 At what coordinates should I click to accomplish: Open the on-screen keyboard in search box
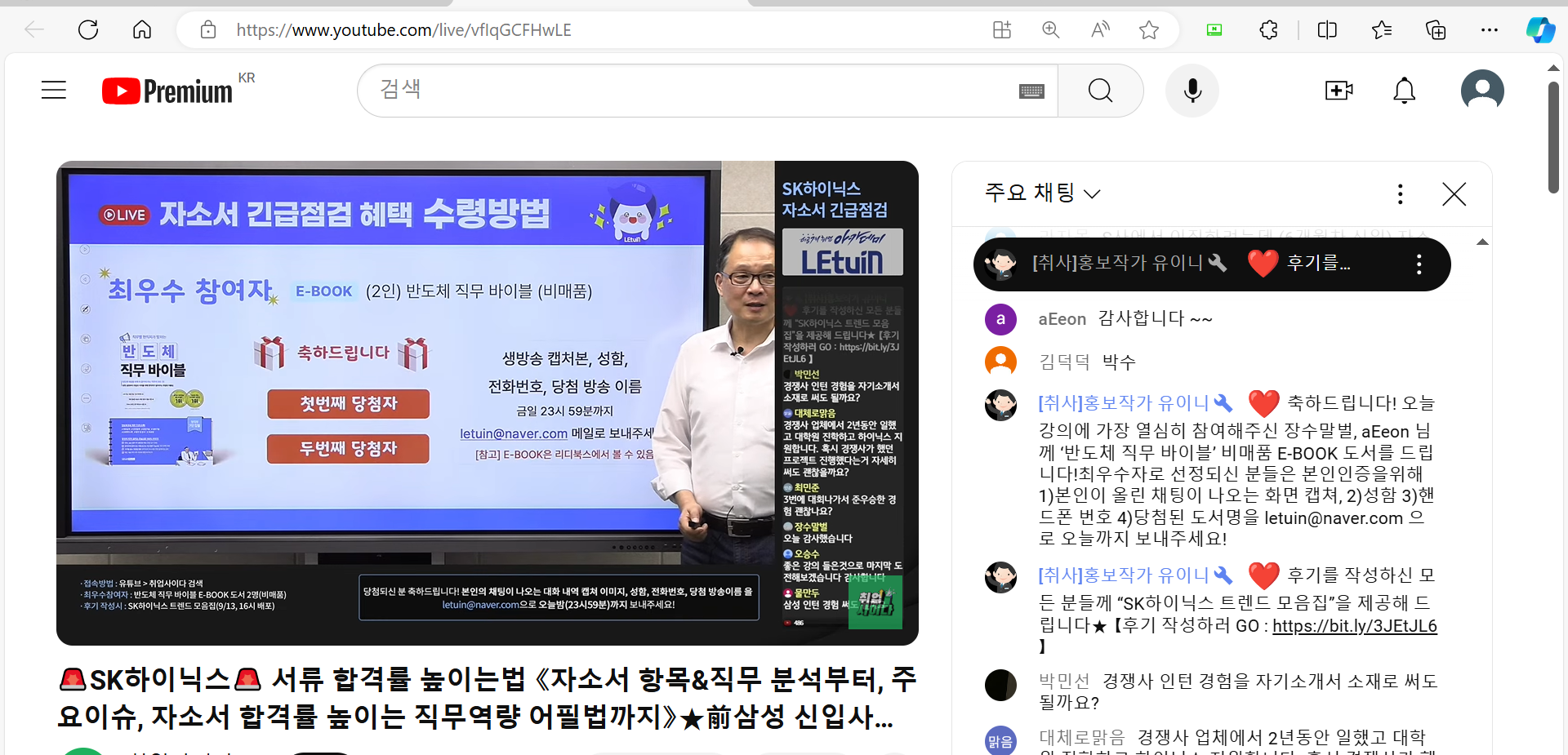[x=1031, y=91]
